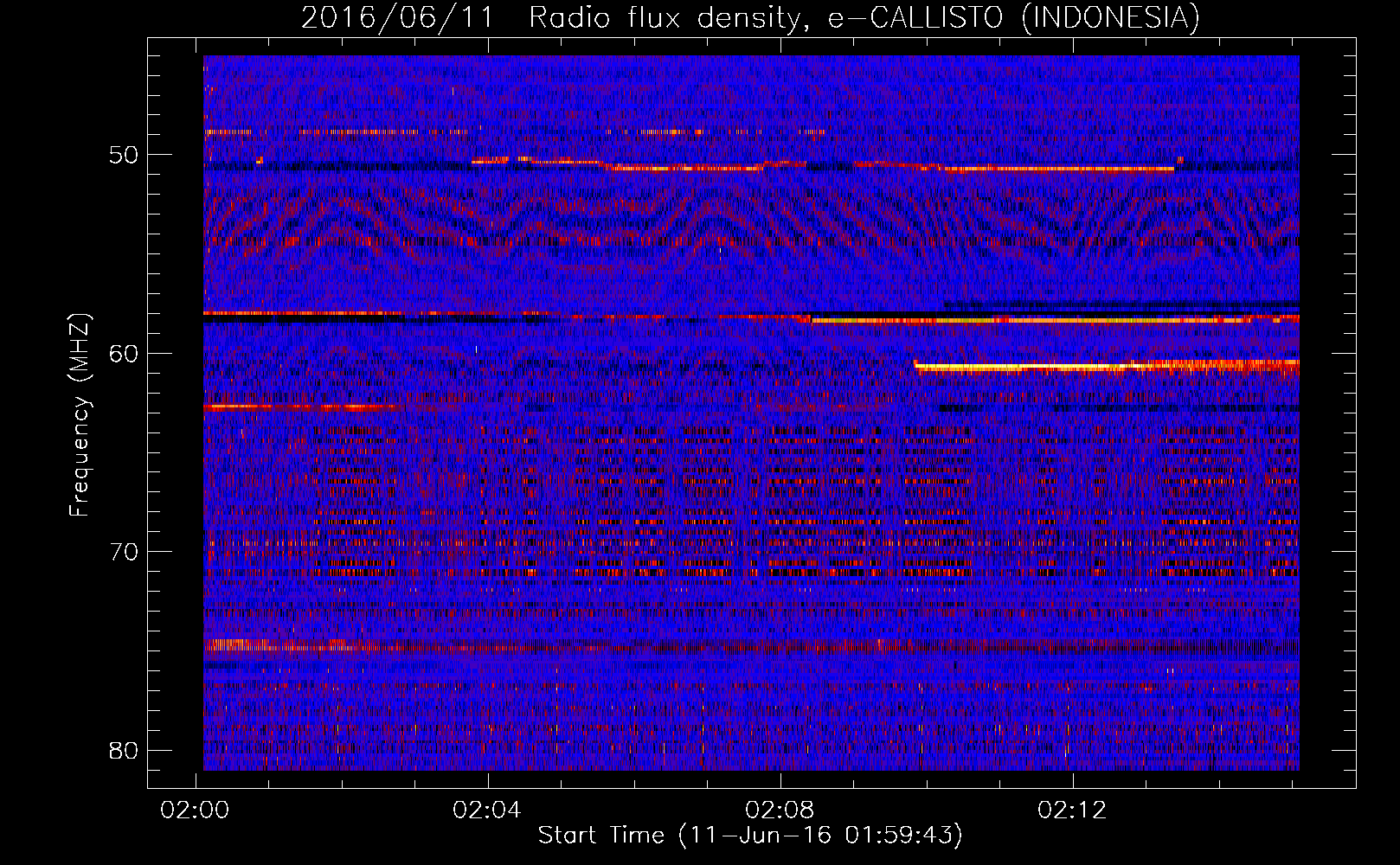Select the 80 tick label on frequency axis

click(124, 750)
